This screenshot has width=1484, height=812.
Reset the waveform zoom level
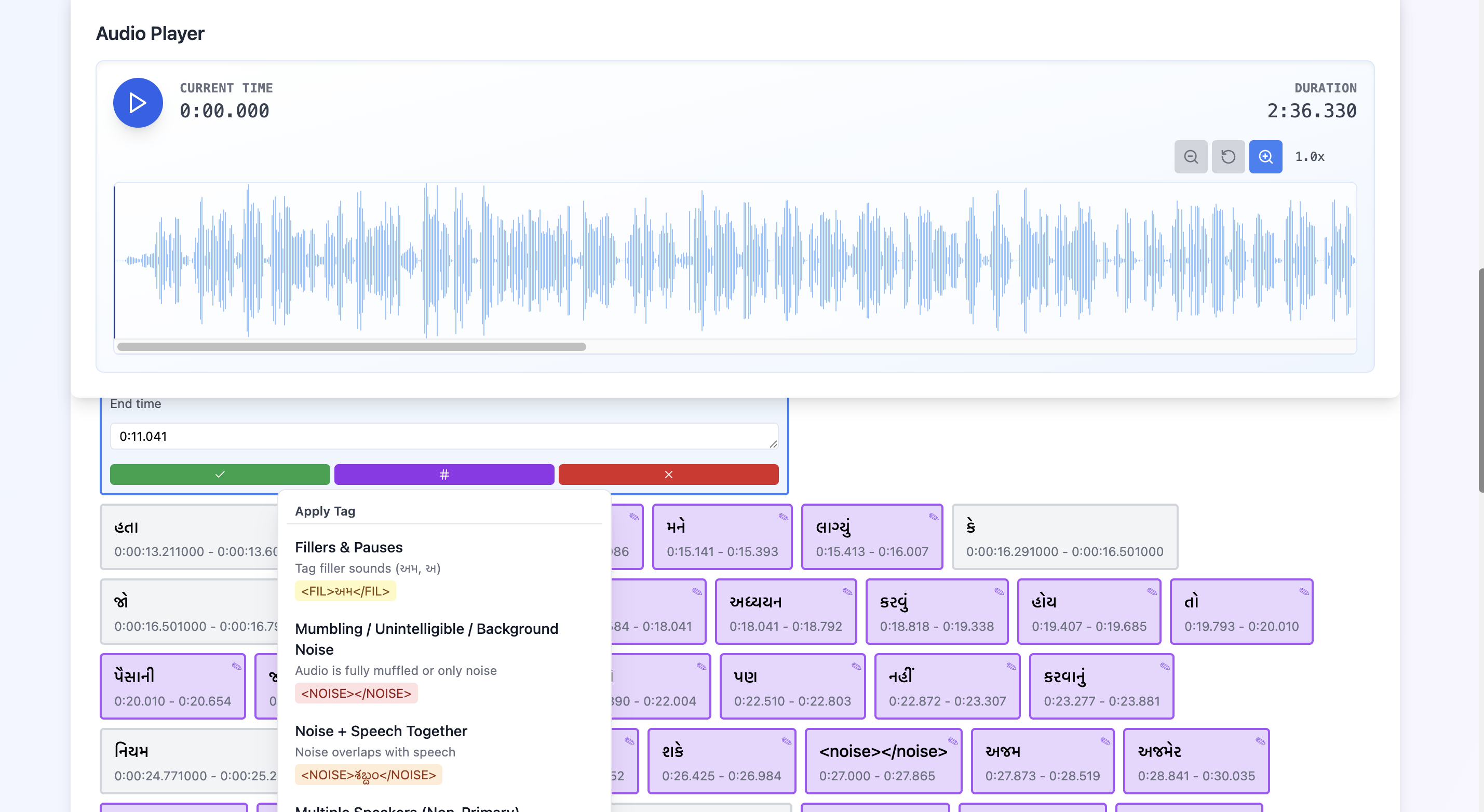[x=1228, y=156]
